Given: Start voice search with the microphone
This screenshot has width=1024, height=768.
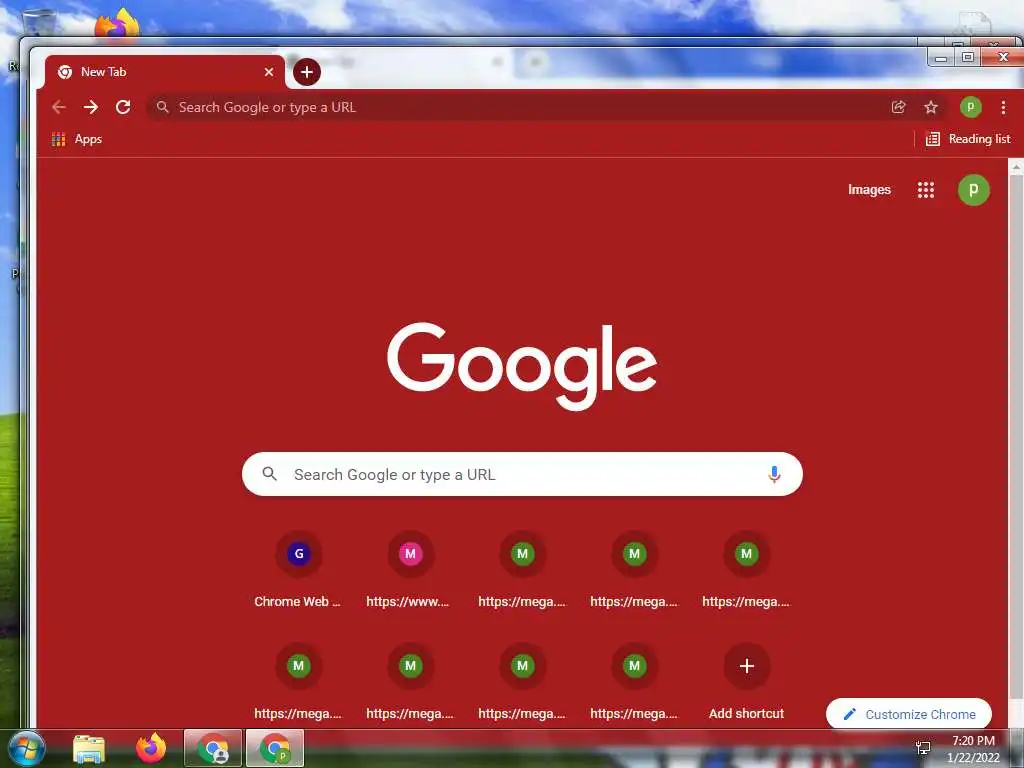Looking at the screenshot, I should (x=774, y=474).
